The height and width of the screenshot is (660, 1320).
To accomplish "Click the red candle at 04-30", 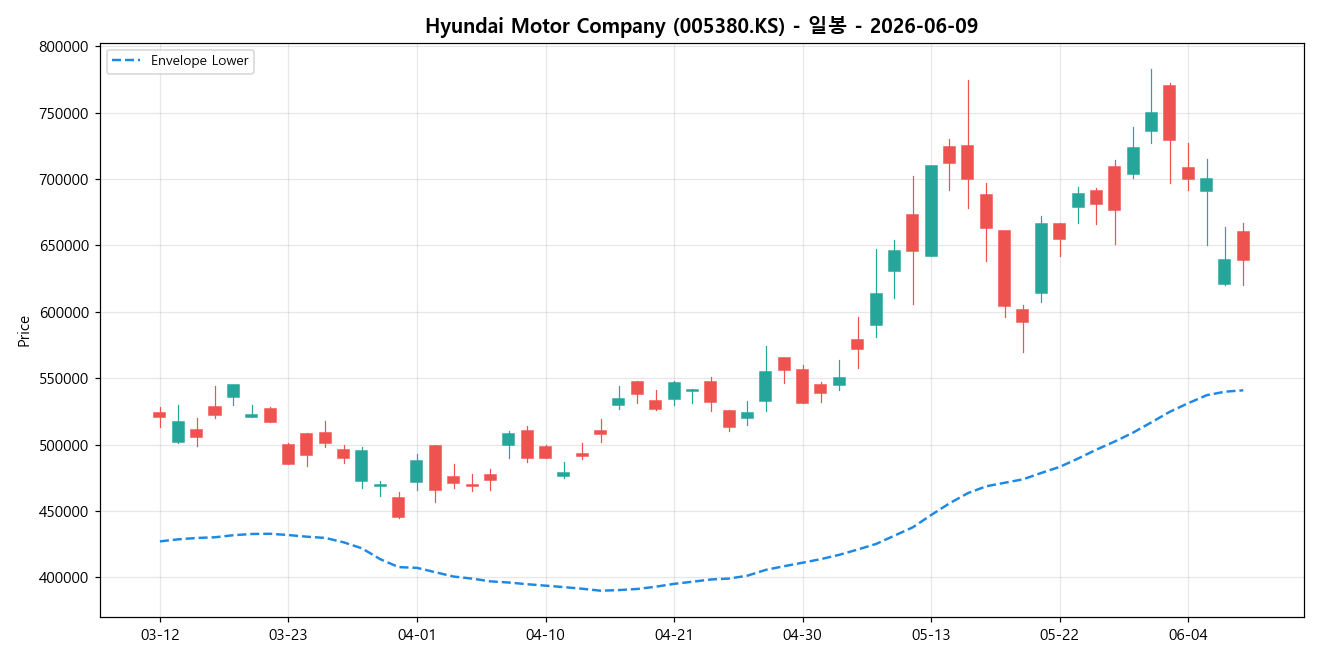I will coord(802,386).
